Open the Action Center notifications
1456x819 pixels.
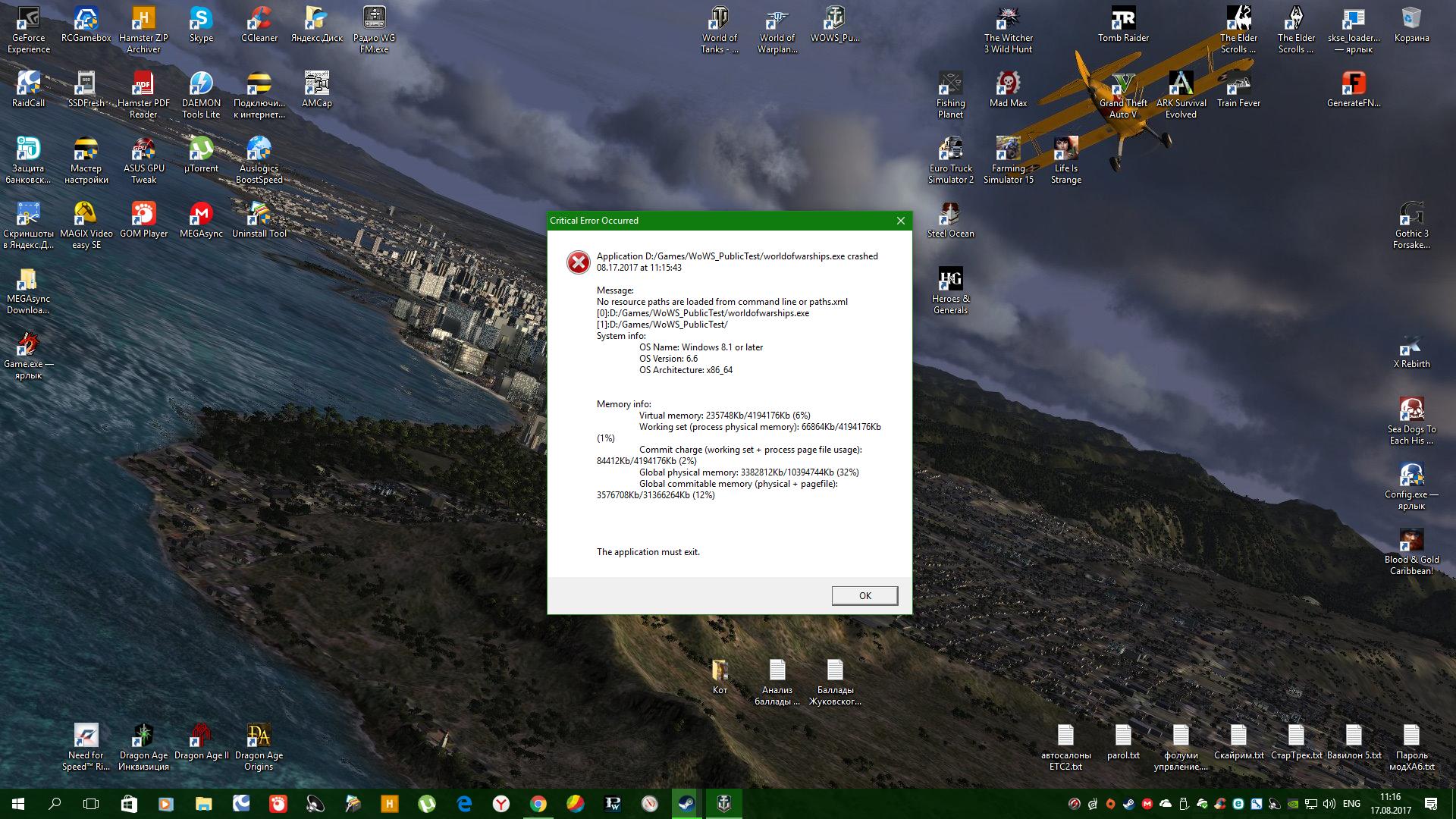1431,804
